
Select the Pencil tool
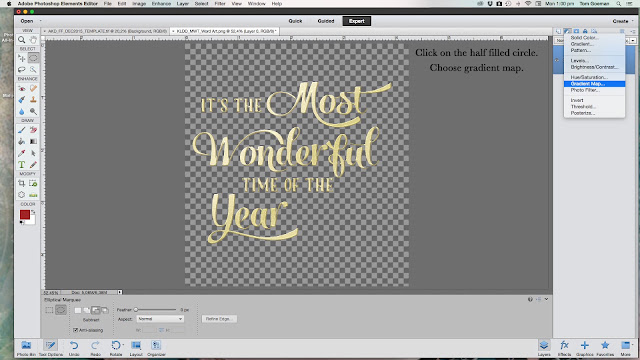[33, 164]
